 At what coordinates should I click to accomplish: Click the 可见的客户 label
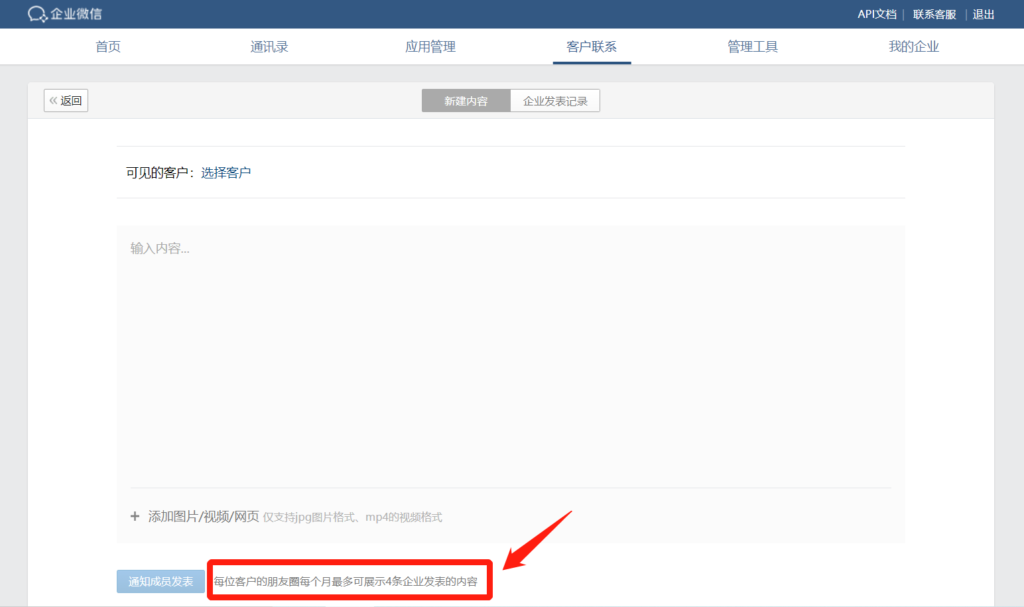point(160,173)
